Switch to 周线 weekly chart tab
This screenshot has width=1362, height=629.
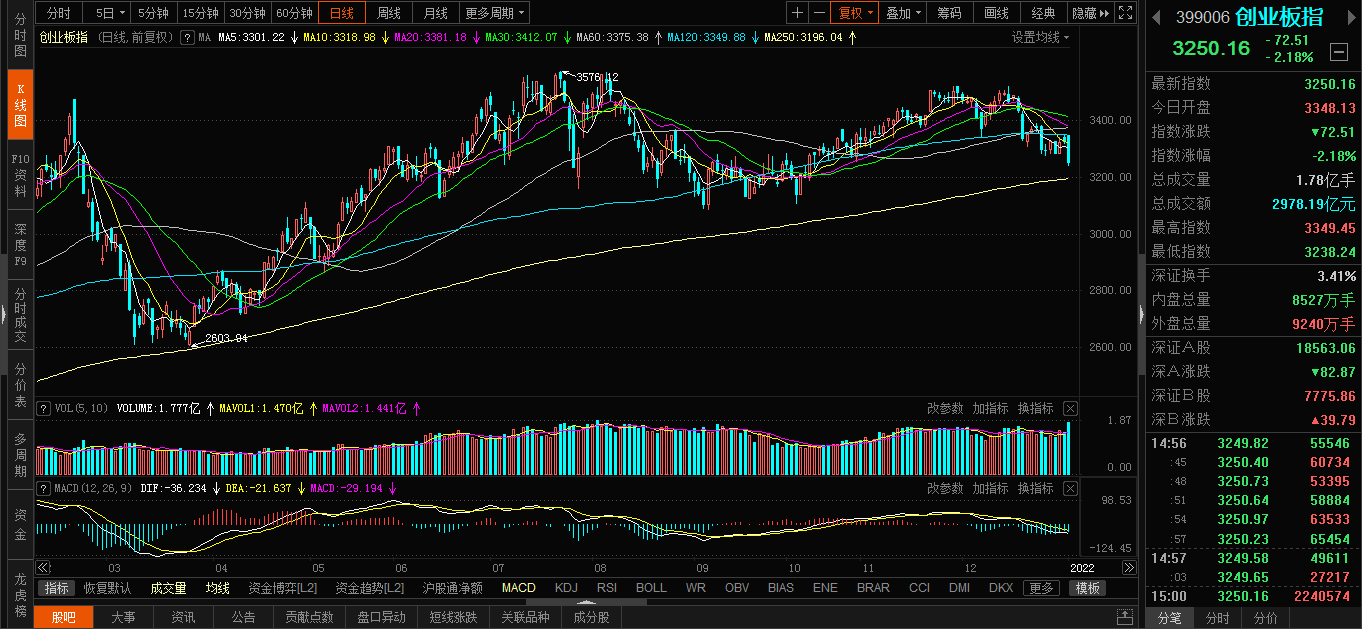(388, 13)
